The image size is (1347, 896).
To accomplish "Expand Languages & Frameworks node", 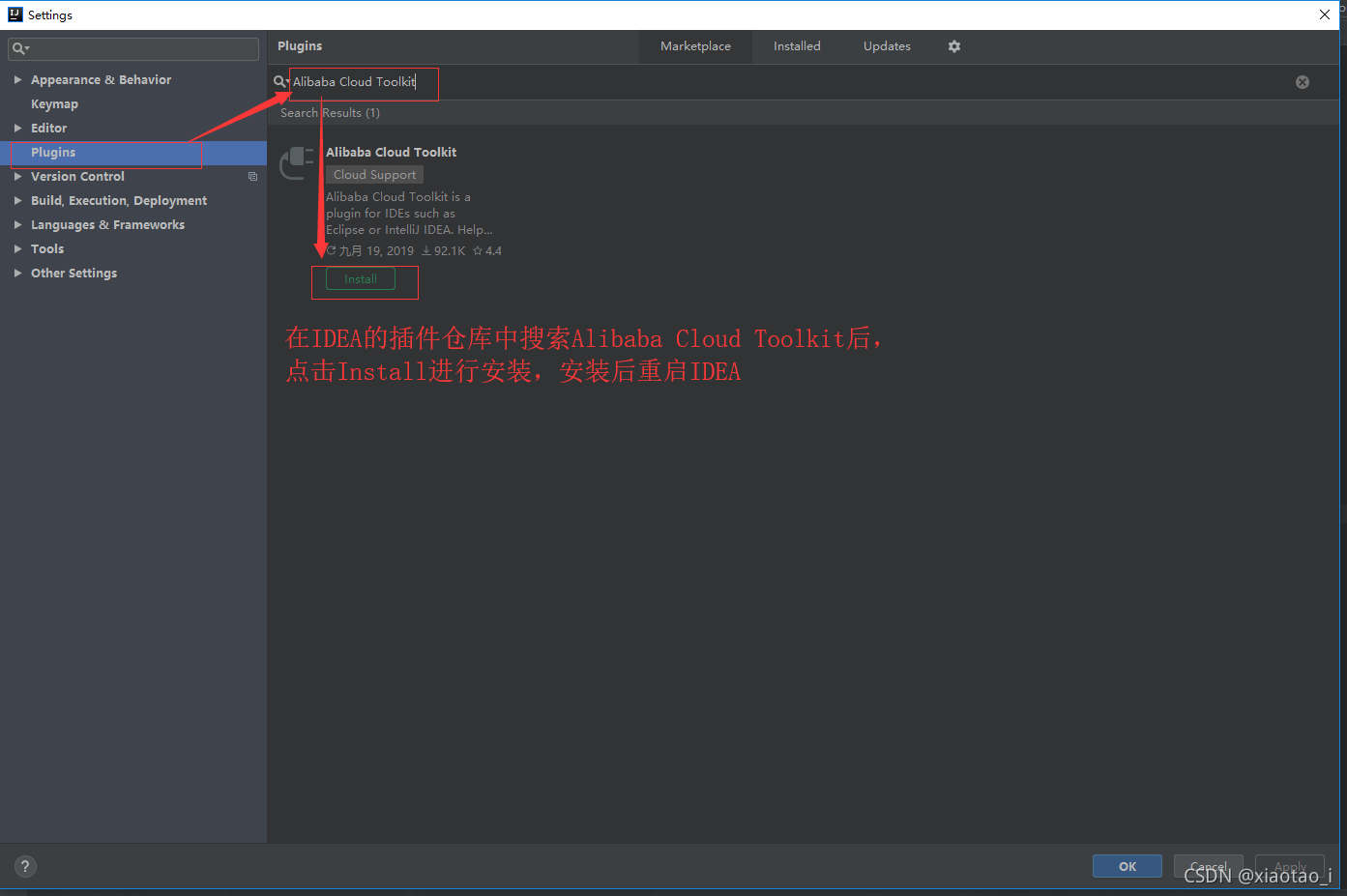I will pyautogui.click(x=17, y=225).
